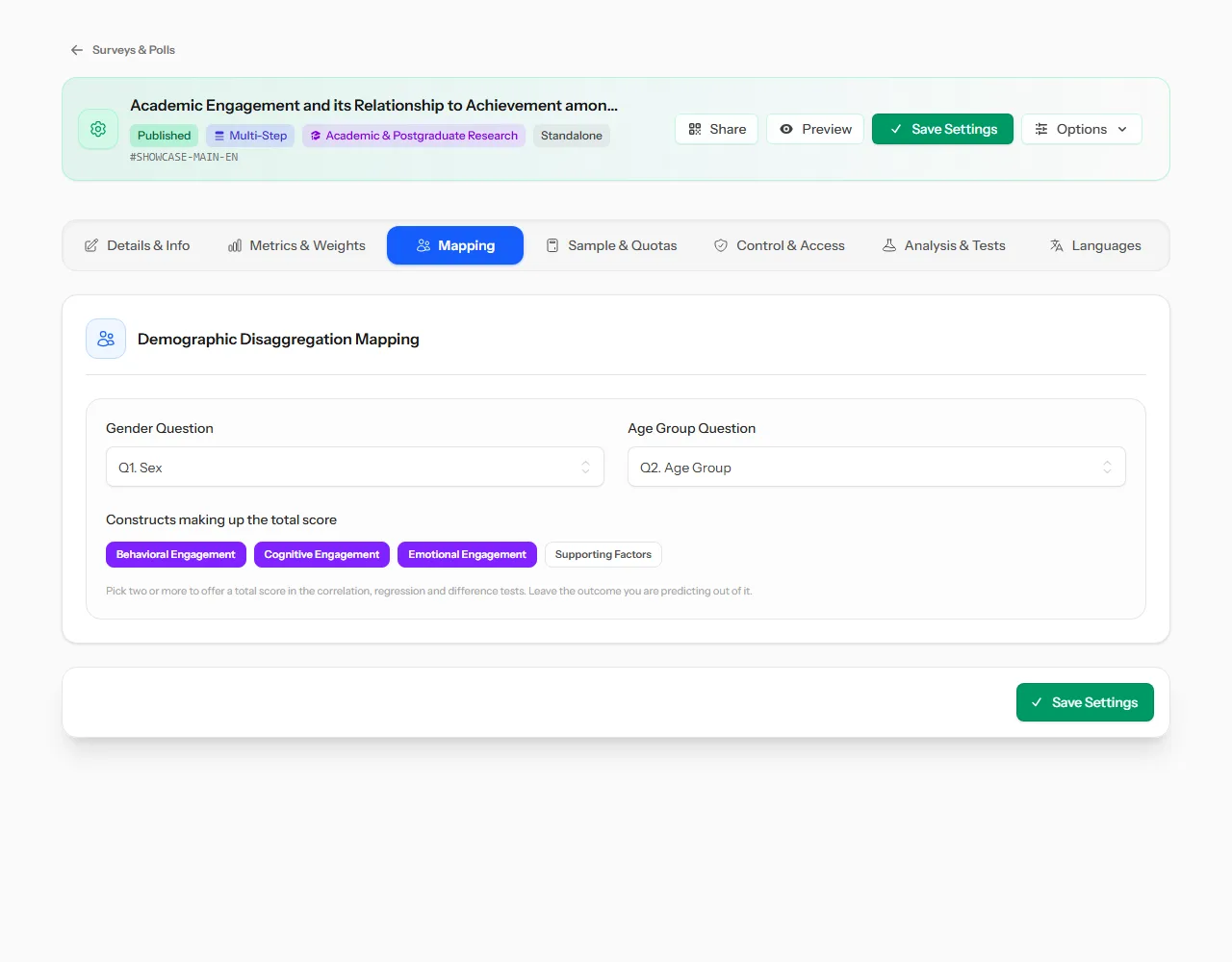The width and height of the screenshot is (1232, 962).
Task: Open the Metrics & Weights tab
Action: (x=296, y=245)
